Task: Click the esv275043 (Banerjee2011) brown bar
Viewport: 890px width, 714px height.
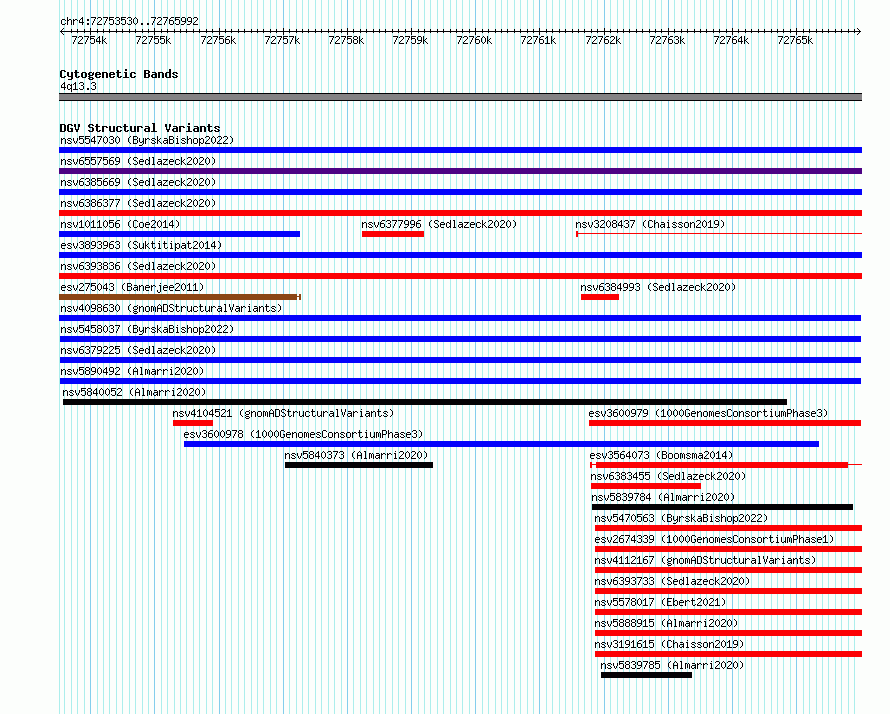Action: pos(179,297)
